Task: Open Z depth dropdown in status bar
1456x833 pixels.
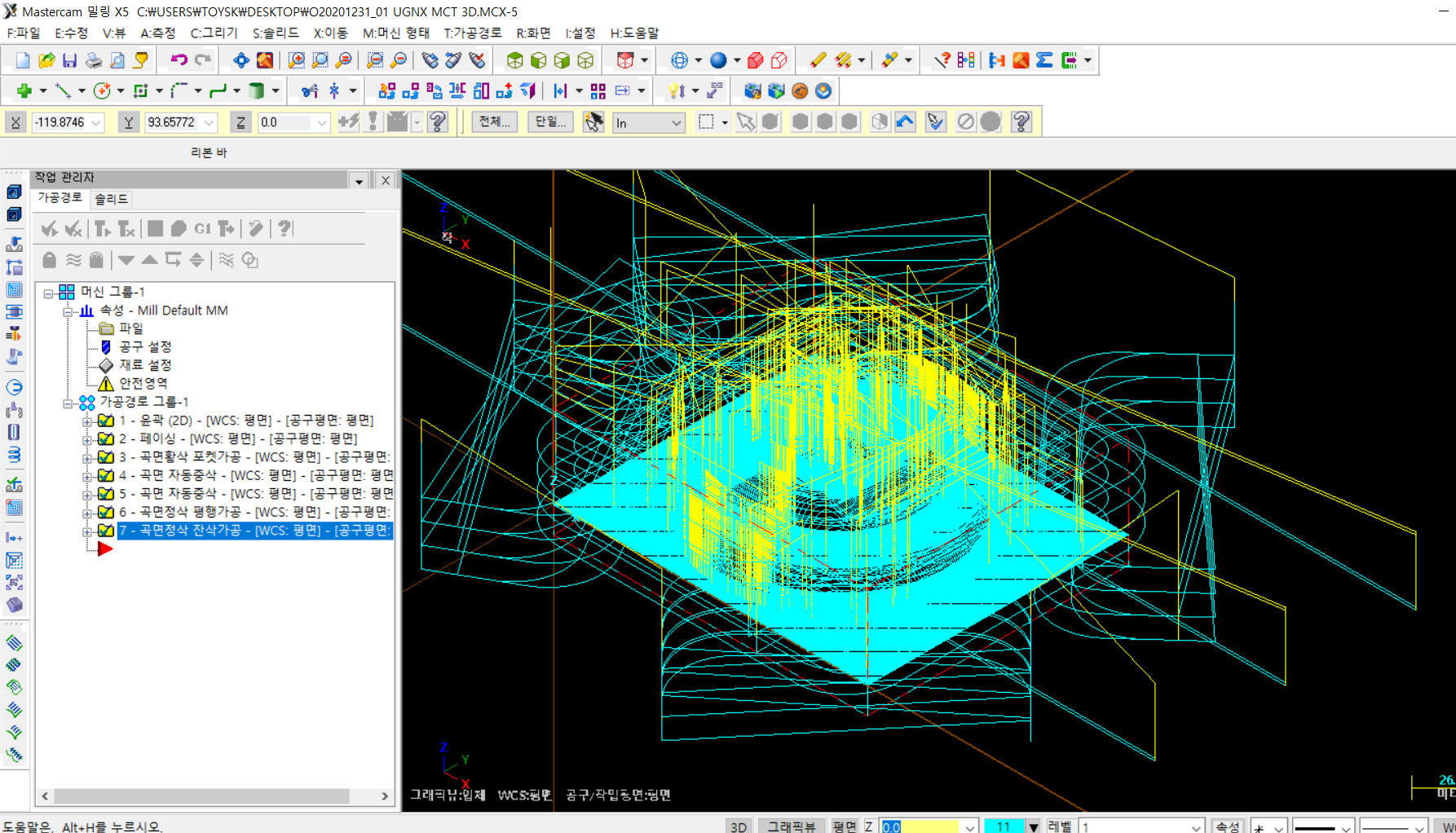Action: (x=970, y=826)
